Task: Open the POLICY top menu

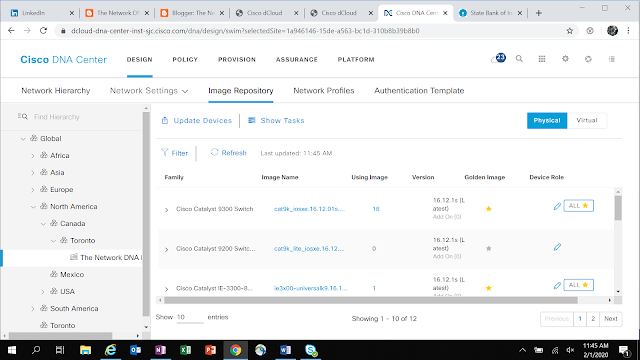Action: (x=185, y=60)
